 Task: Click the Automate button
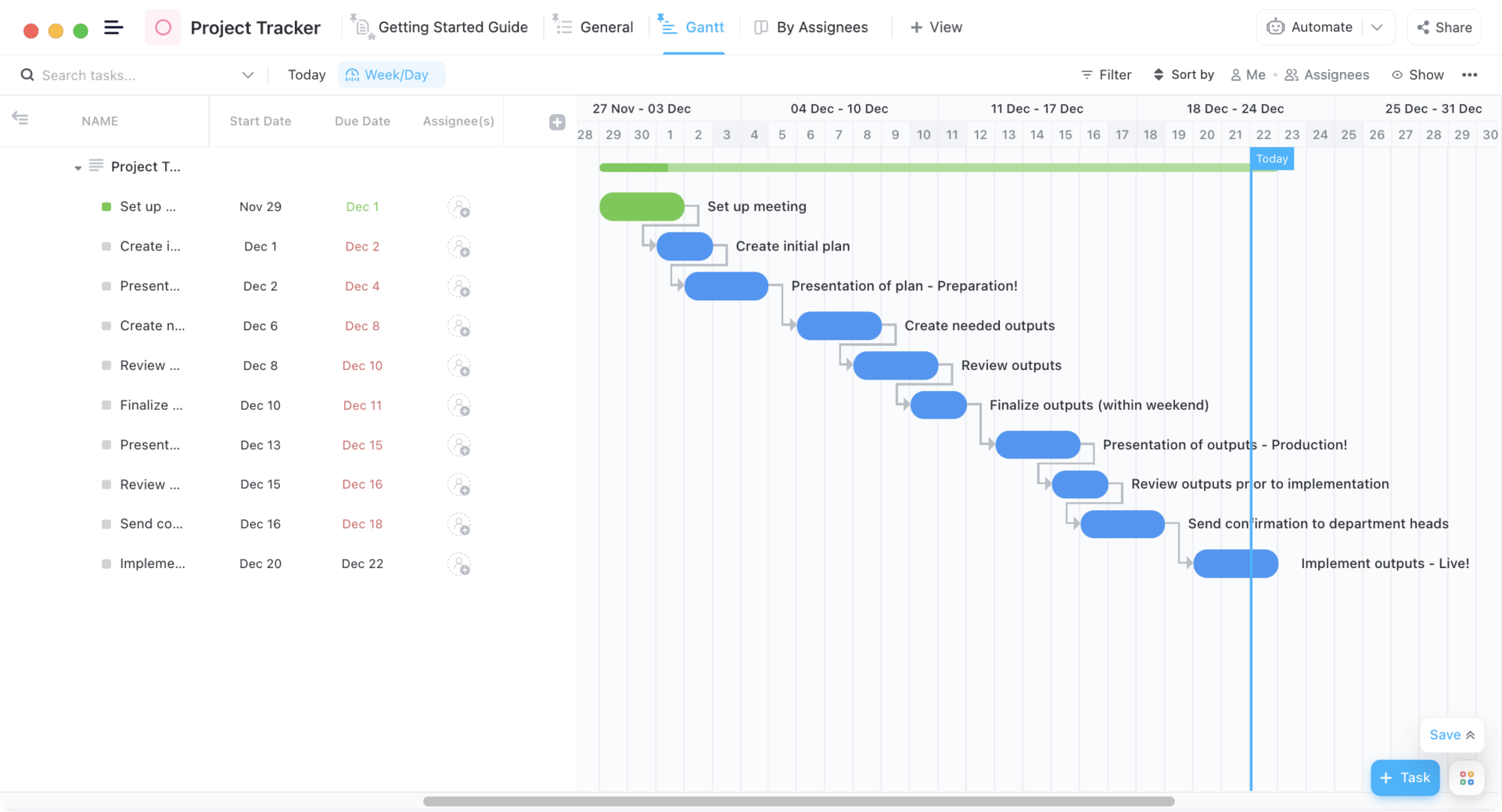tap(1311, 27)
